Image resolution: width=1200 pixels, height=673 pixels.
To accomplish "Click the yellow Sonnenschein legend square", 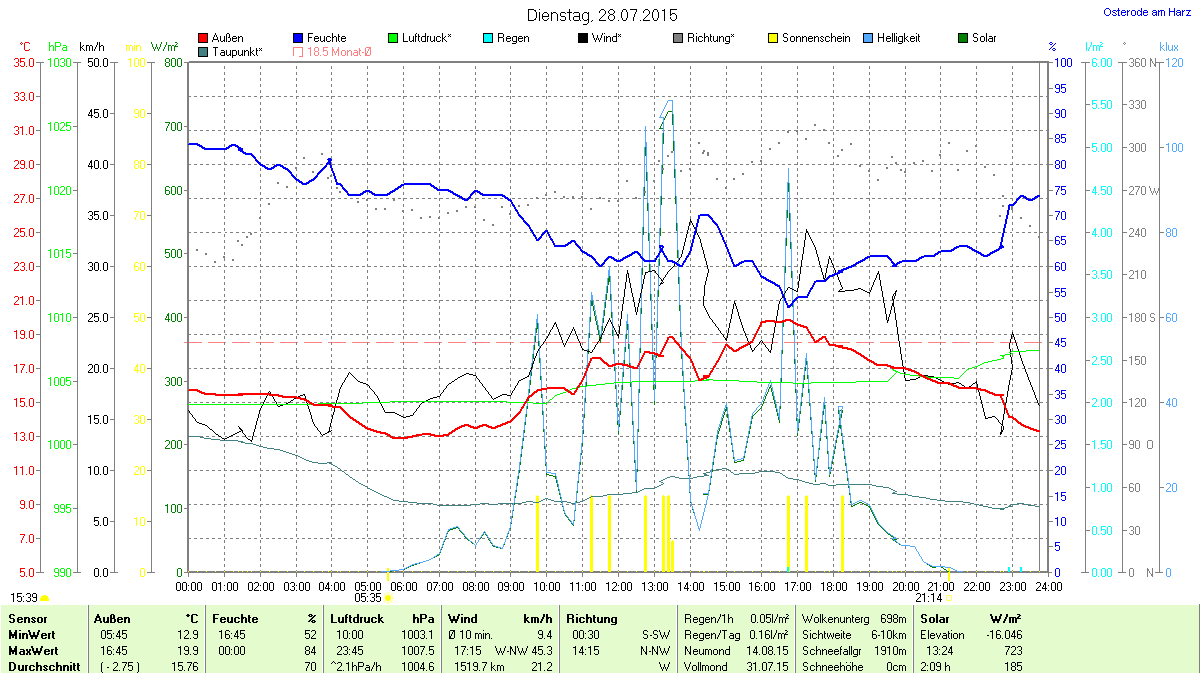I will (x=772, y=38).
